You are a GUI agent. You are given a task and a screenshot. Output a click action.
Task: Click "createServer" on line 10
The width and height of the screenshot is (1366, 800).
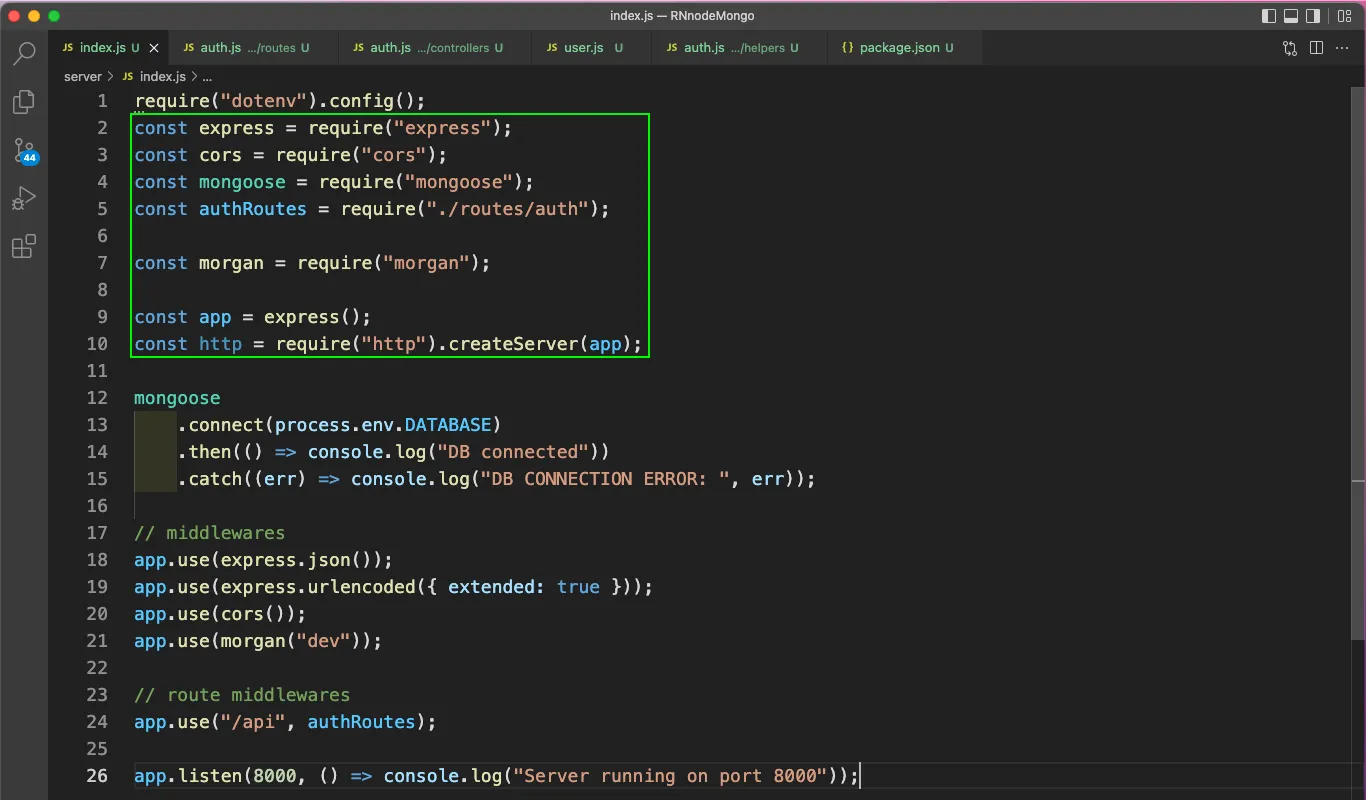coord(514,344)
